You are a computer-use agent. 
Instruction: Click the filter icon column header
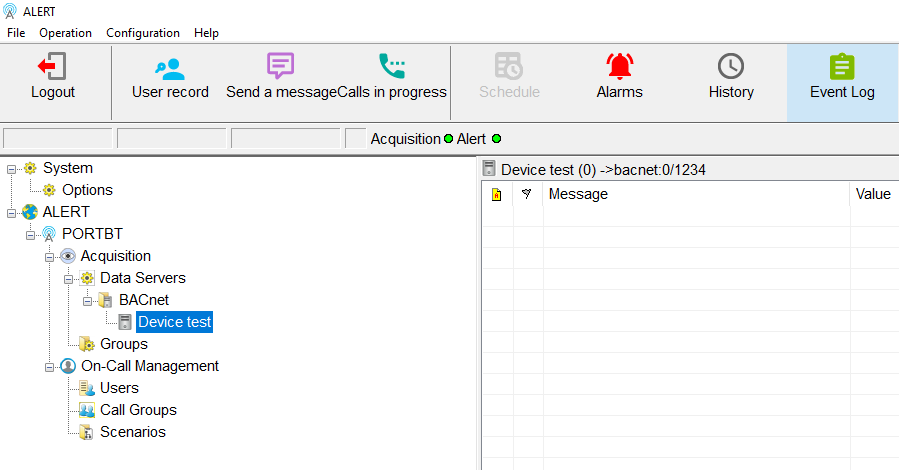coord(526,194)
